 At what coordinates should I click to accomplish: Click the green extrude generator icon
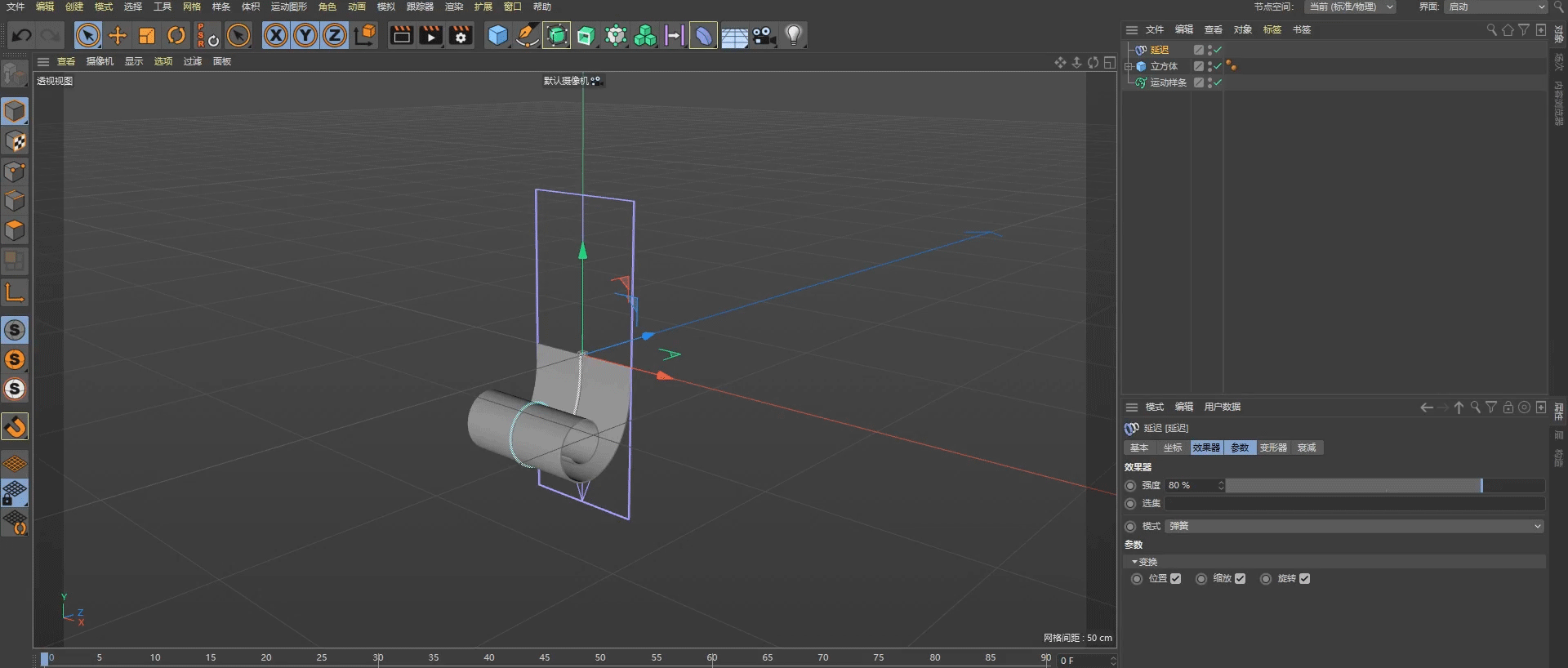point(586,35)
